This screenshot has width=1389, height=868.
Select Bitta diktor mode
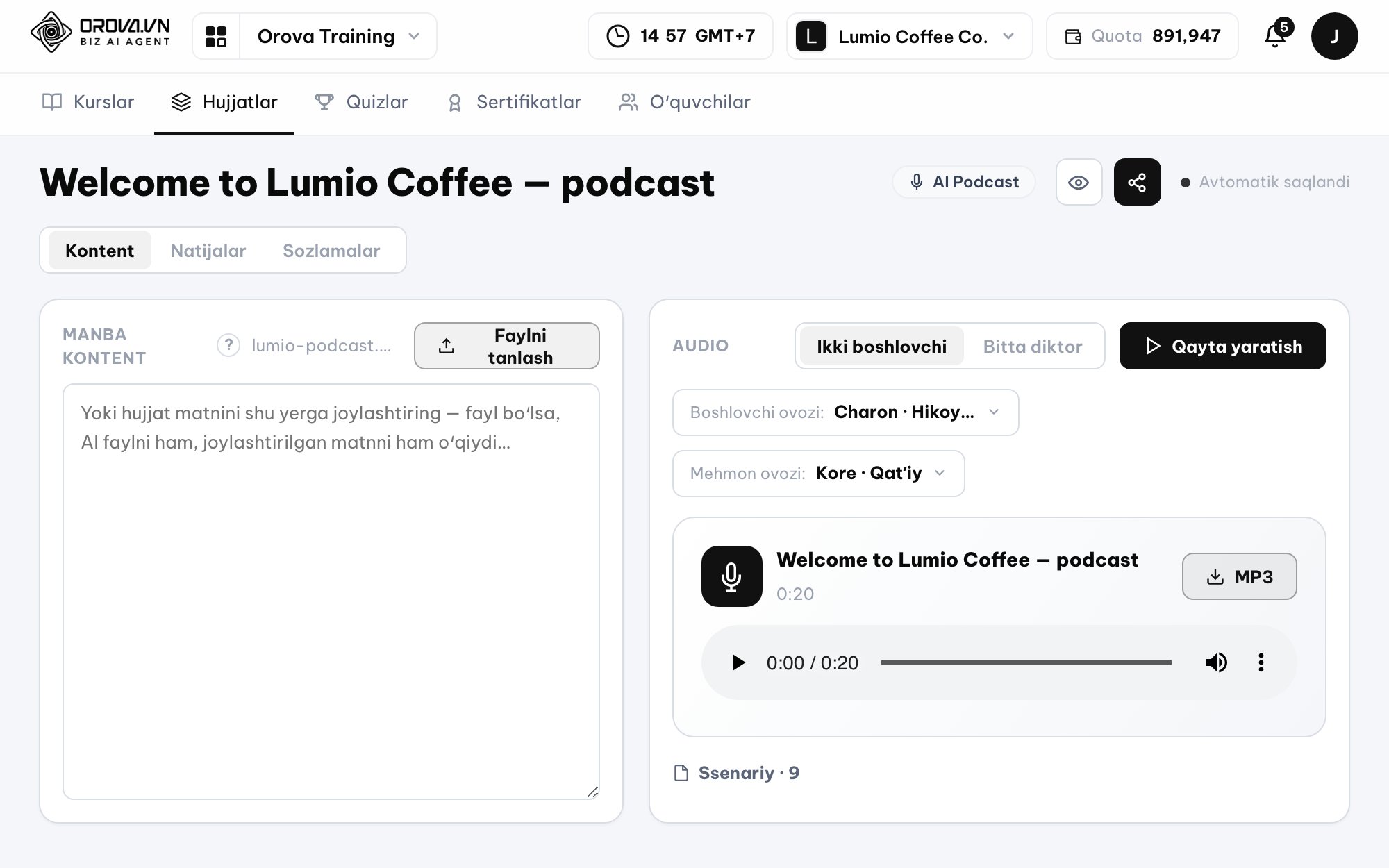click(1032, 346)
